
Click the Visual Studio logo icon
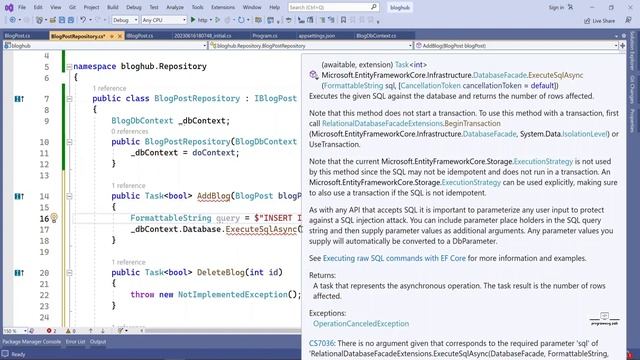[x=9, y=7]
